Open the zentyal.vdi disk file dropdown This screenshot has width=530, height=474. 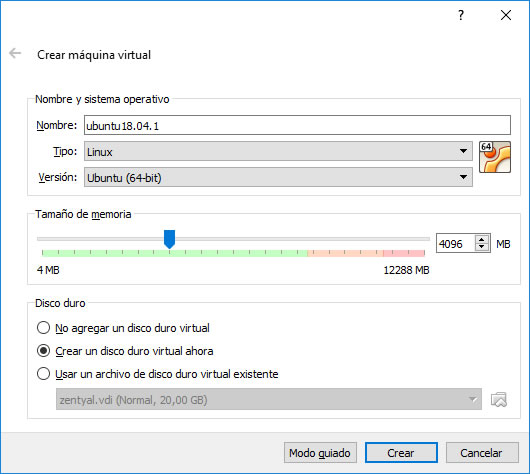(269, 399)
